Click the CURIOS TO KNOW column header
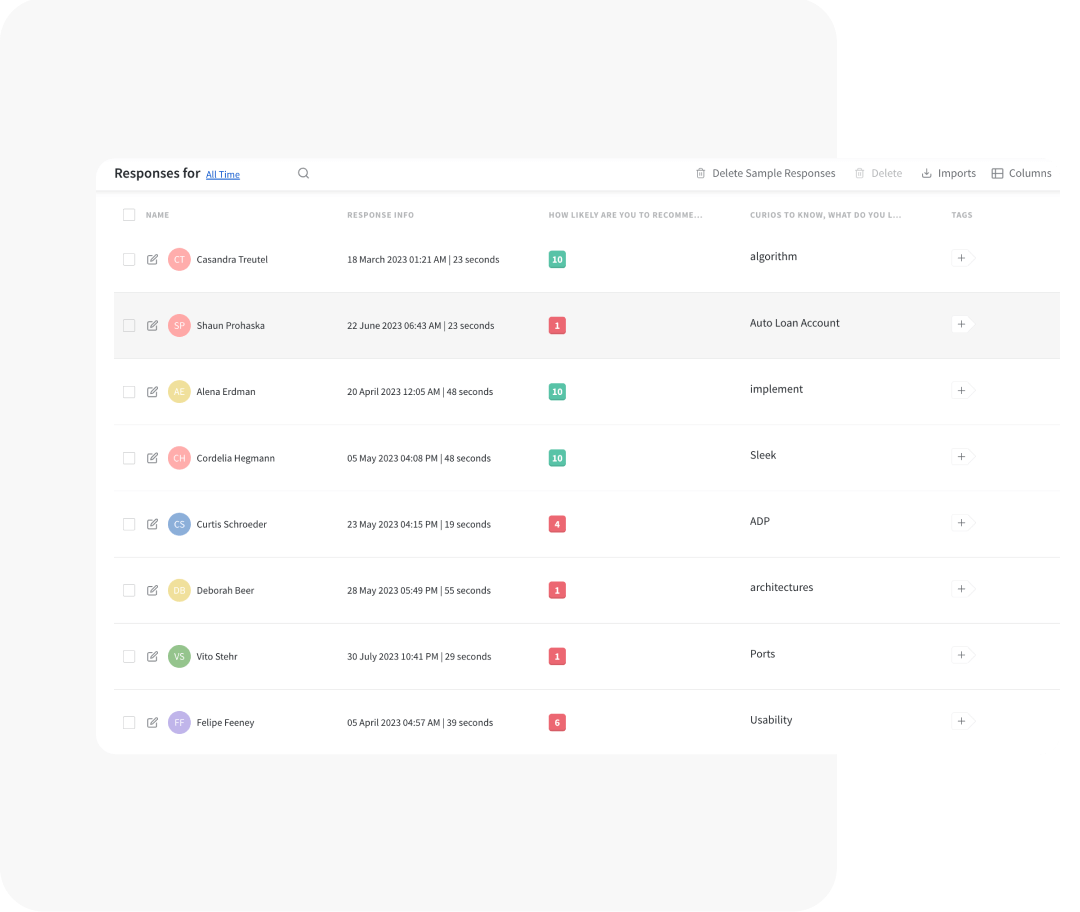Screen dimensions: 1080x912 point(825,215)
